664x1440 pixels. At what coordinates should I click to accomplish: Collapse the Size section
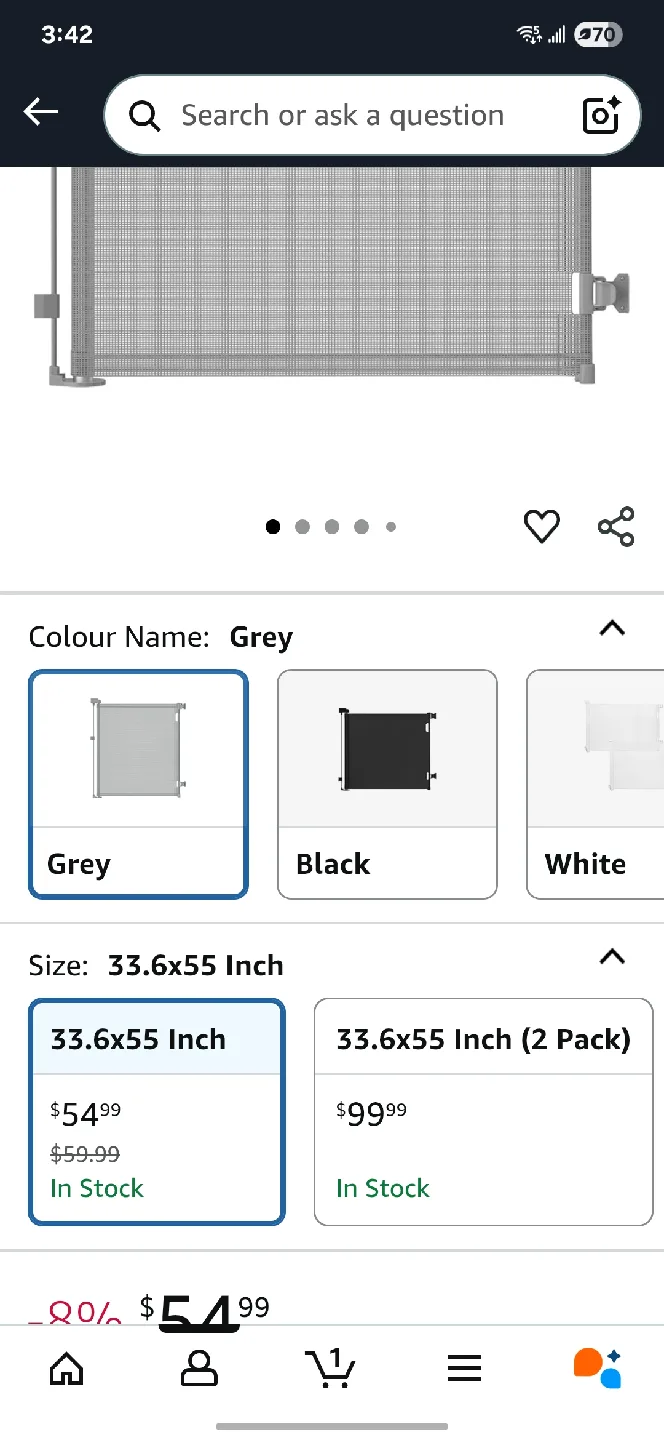(x=611, y=957)
